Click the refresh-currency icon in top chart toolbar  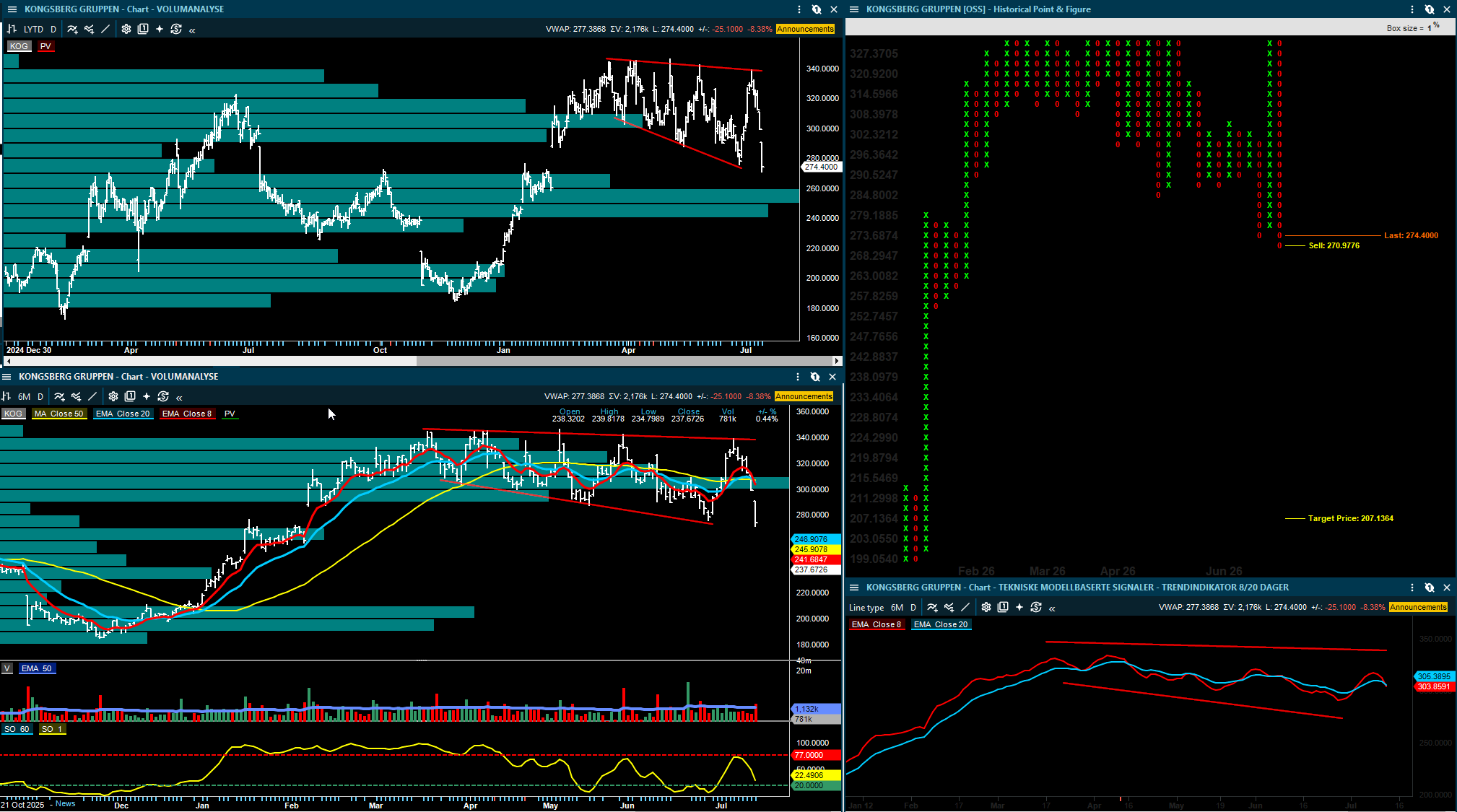[x=176, y=30]
